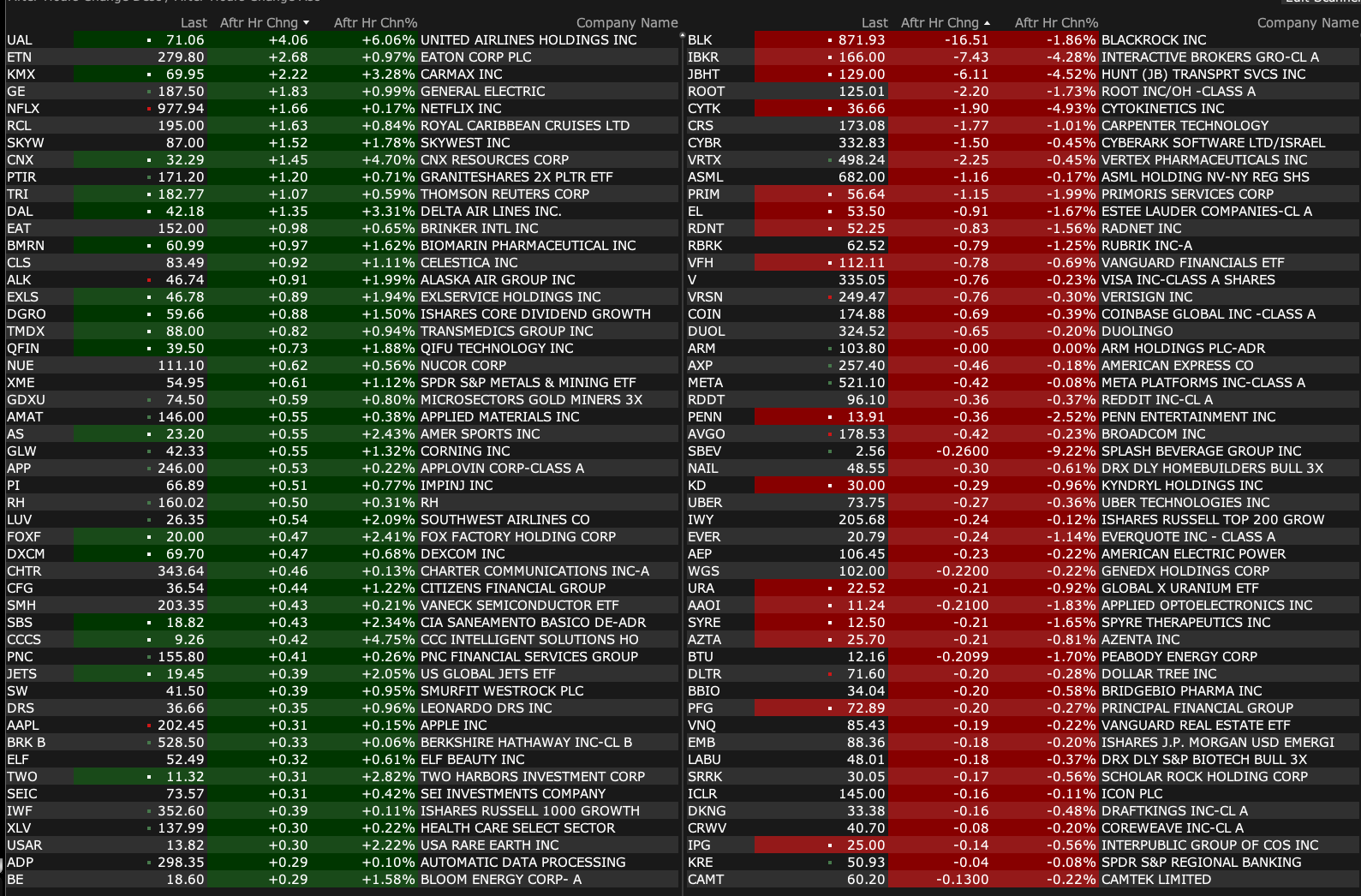Image resolution: width=1361 pixels, height=896 pixels.
Task: Select the UAL ticker symbol
Action: [20, 40]
